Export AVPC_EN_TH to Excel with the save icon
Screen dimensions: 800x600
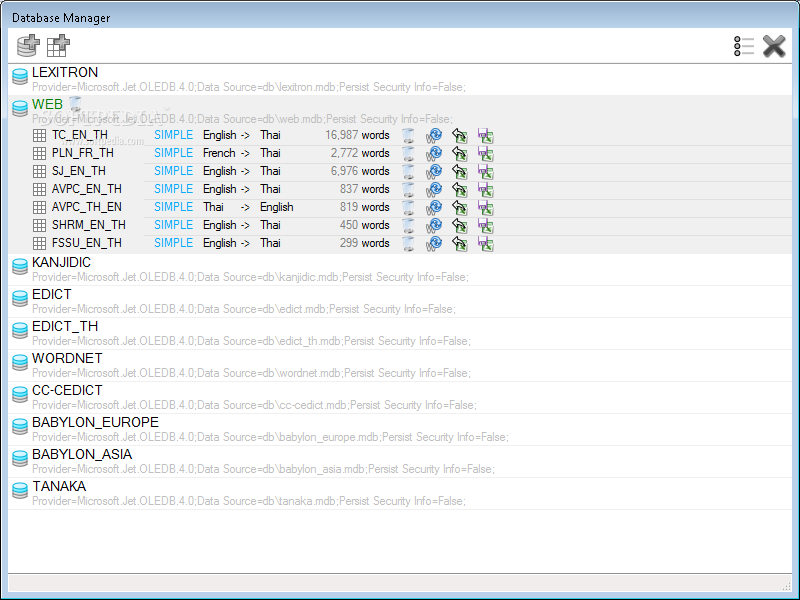(485, 190)
